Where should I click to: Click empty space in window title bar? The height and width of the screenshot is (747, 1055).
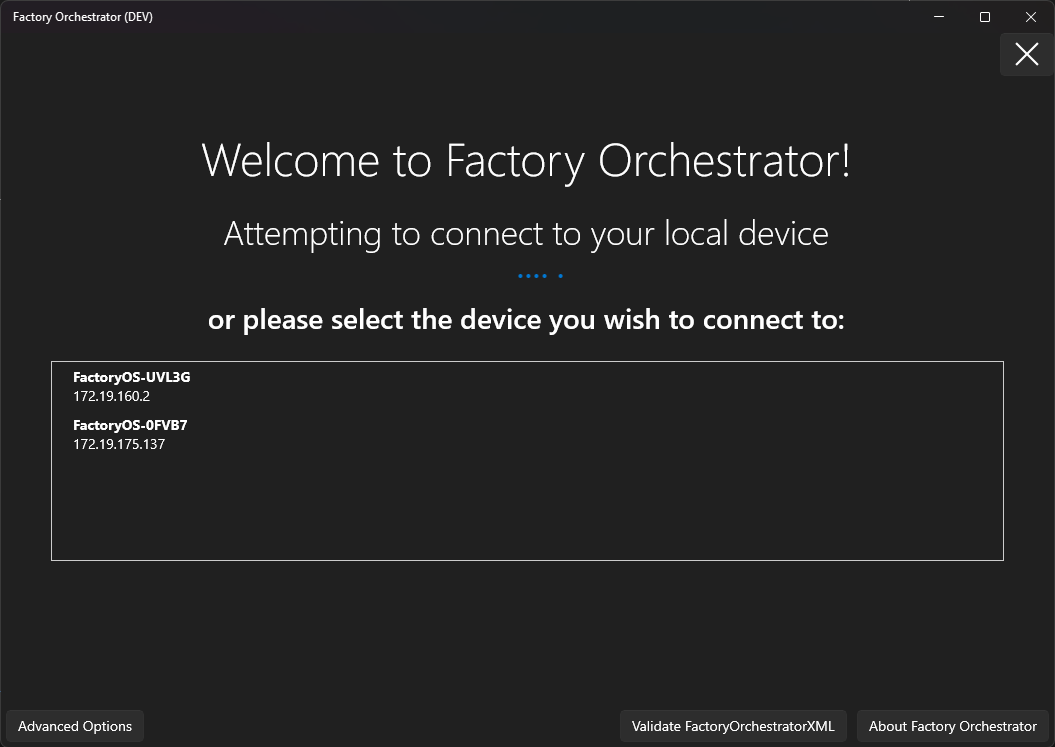[500, 17]
